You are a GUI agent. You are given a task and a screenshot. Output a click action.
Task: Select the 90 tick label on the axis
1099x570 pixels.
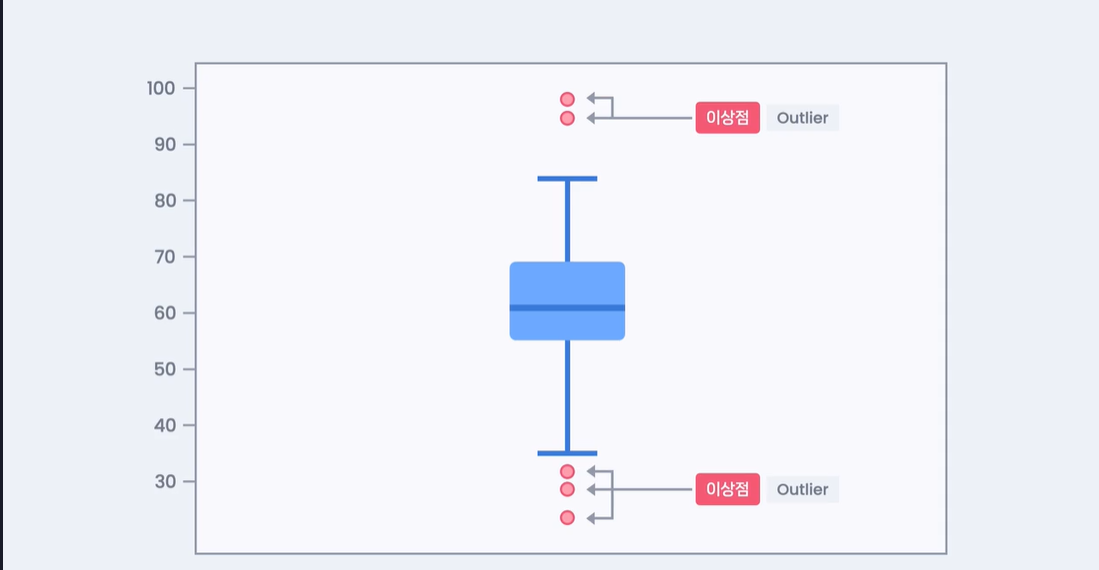(x=165, y=144)
